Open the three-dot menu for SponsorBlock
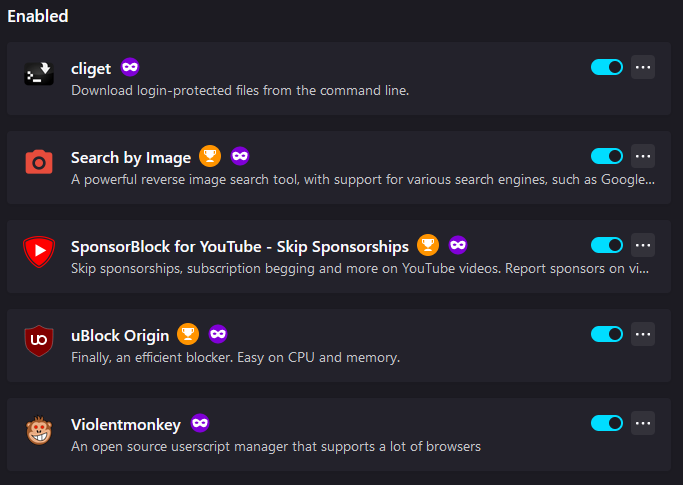 pyautogui.click(x=643, y=245)
